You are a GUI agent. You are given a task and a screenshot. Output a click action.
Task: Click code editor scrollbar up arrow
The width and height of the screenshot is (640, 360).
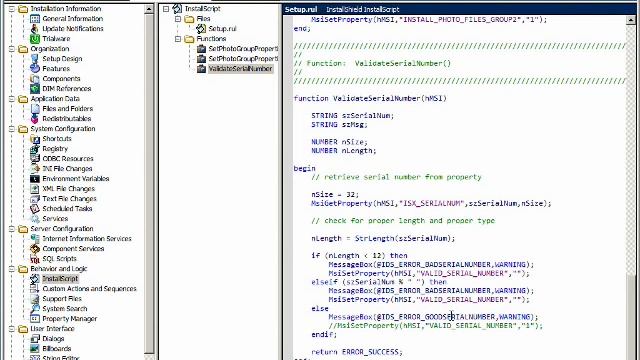(631, 19)
